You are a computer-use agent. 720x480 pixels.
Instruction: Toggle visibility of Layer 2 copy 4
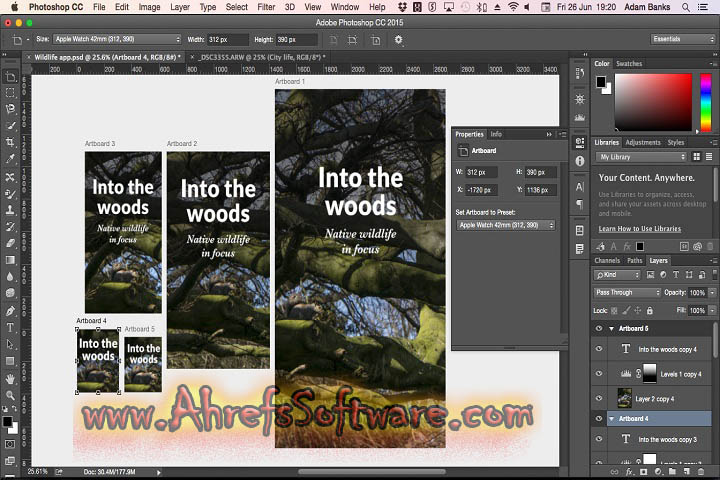[599, 396]
